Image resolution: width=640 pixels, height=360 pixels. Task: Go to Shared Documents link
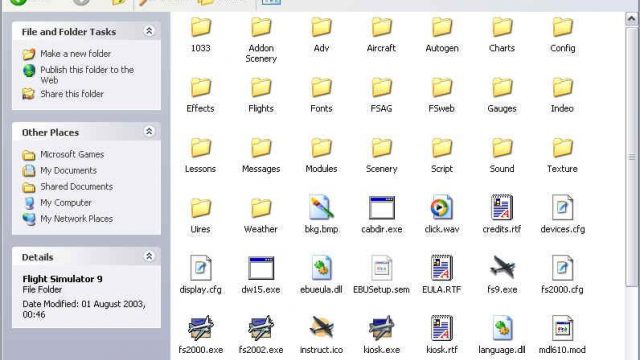pyautogui.click(x=76, y=187)
